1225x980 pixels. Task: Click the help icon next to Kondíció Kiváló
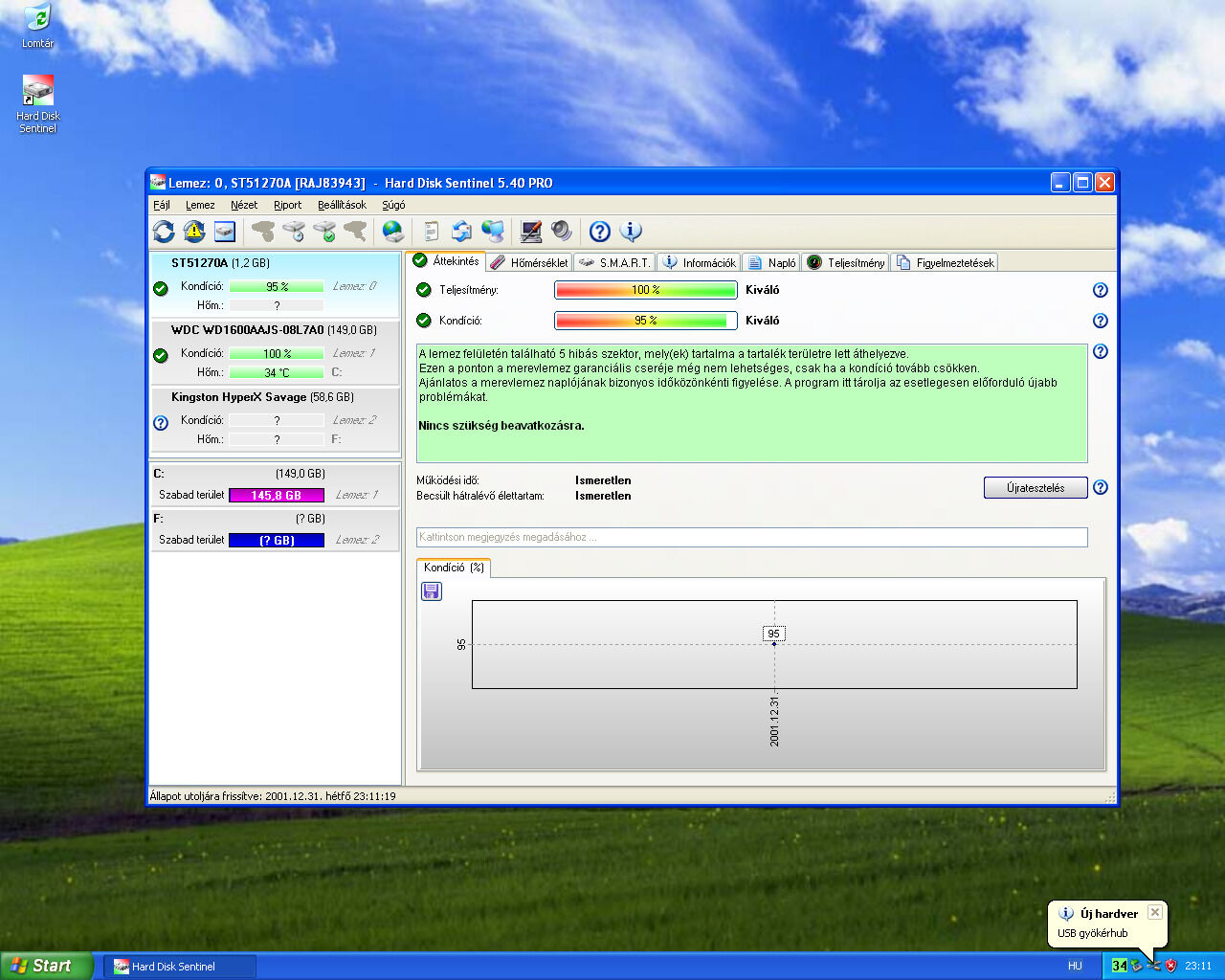point(1101,321)
